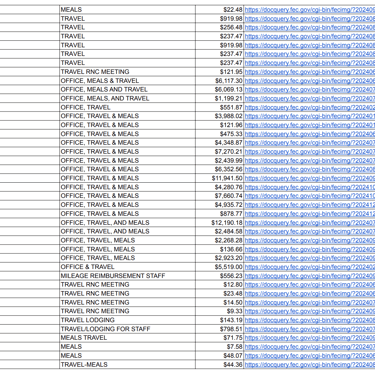Image resolution: width=375 pixels, height=375 pixels.
Task: Click the TRAVEL-MEALS description cell
Action: click(x=127, y=364)
